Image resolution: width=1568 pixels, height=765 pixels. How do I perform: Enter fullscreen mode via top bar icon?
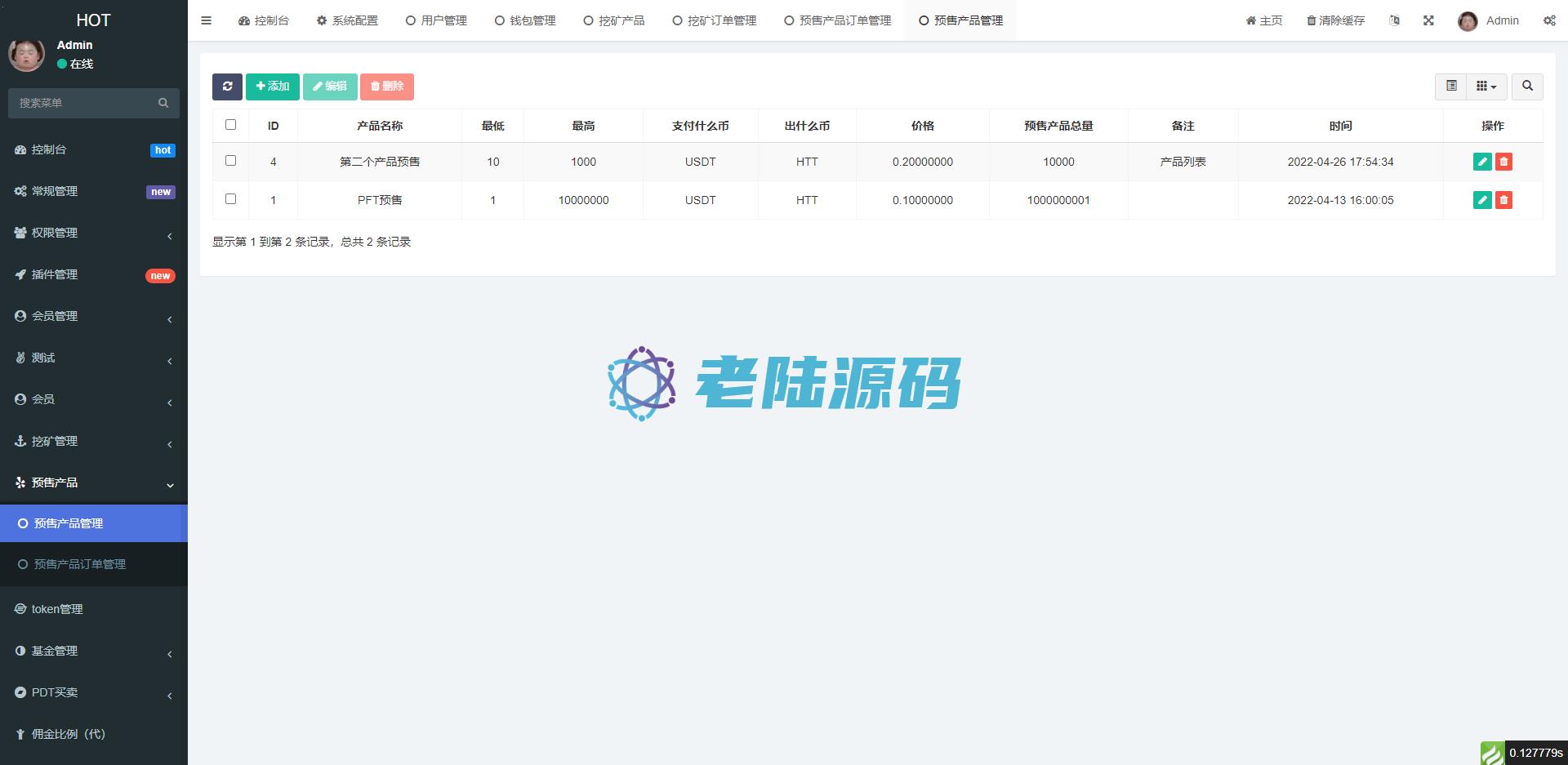pos(1428,20)
